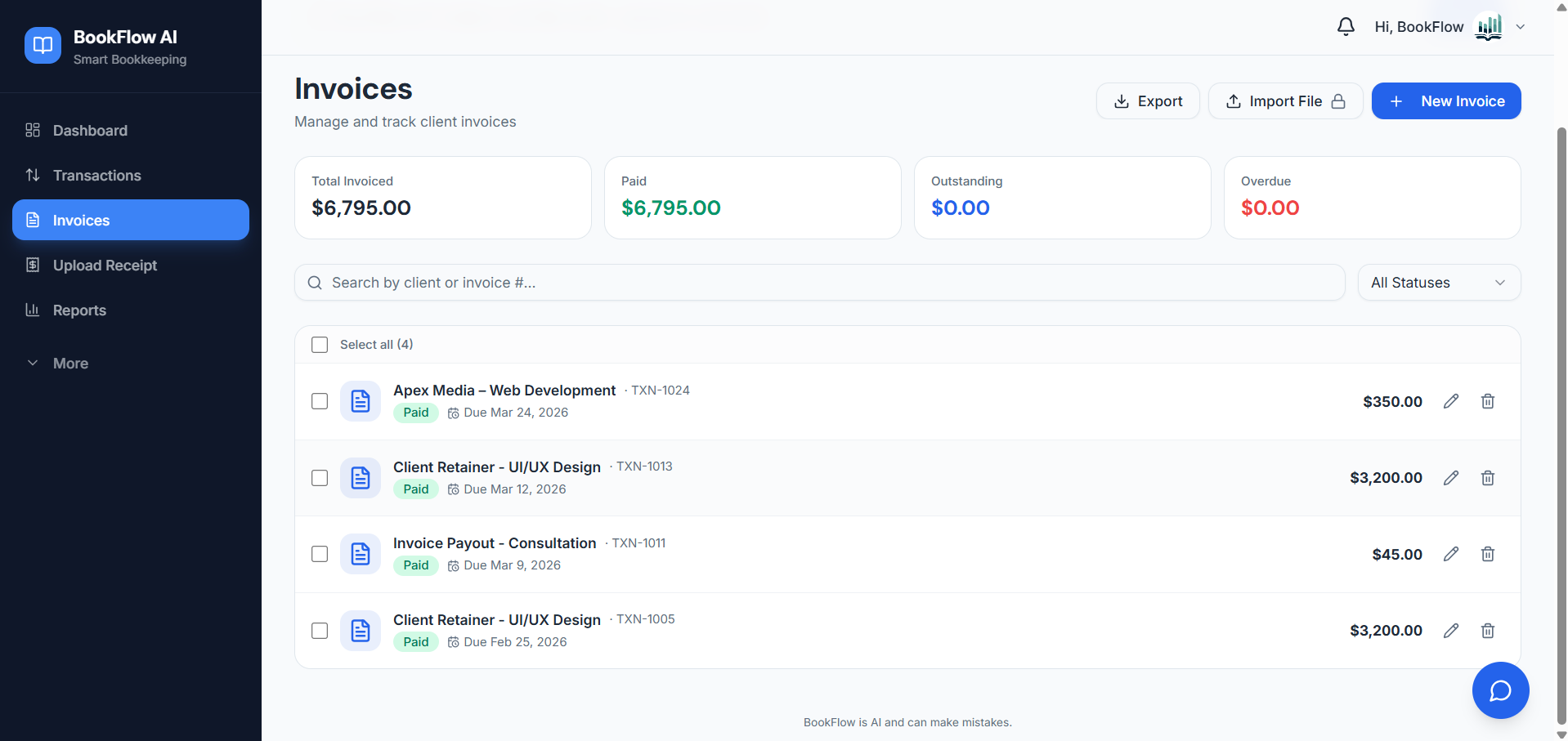Open Reports in the sidebar

pos(131,310)
